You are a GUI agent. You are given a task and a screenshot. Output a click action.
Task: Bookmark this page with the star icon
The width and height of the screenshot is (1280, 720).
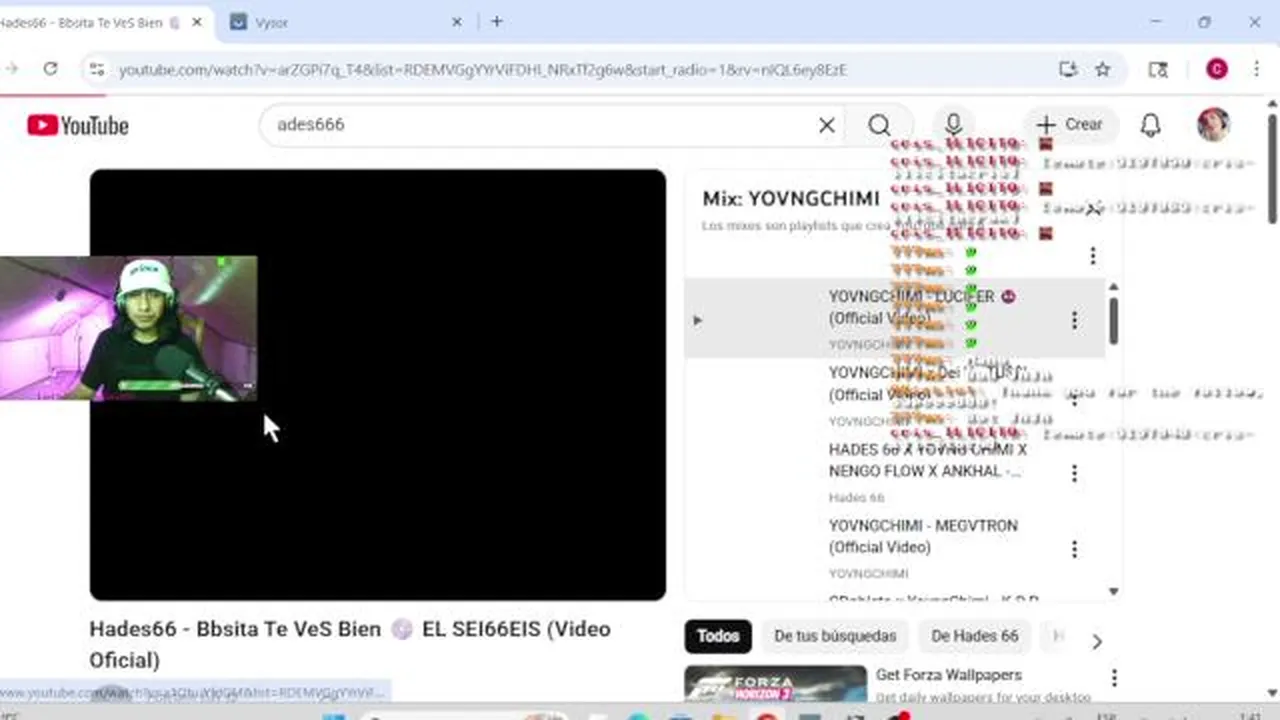(1103, 69)
